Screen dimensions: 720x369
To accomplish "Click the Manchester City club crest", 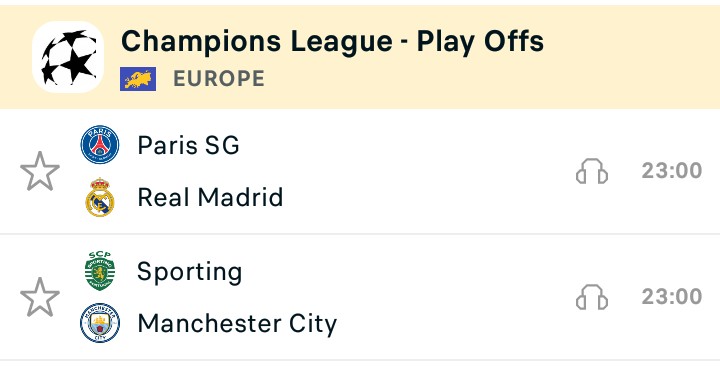I will pyautogui.click(x=100, y=323).
